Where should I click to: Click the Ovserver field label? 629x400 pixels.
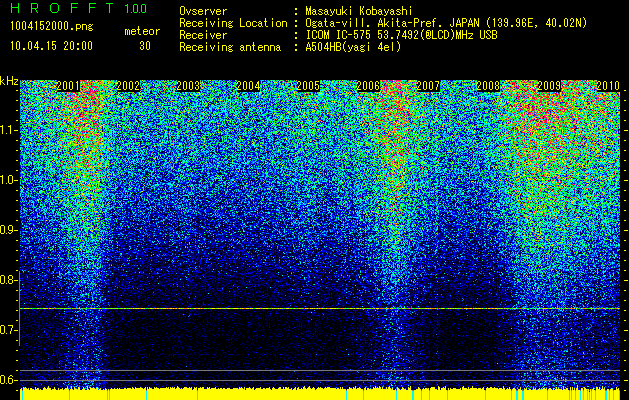pos(203,11)
